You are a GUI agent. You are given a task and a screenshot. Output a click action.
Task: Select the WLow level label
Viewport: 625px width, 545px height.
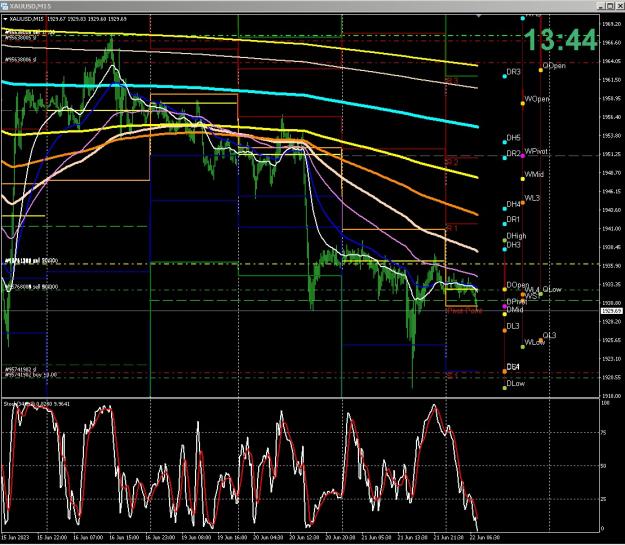tap(535, 342)
